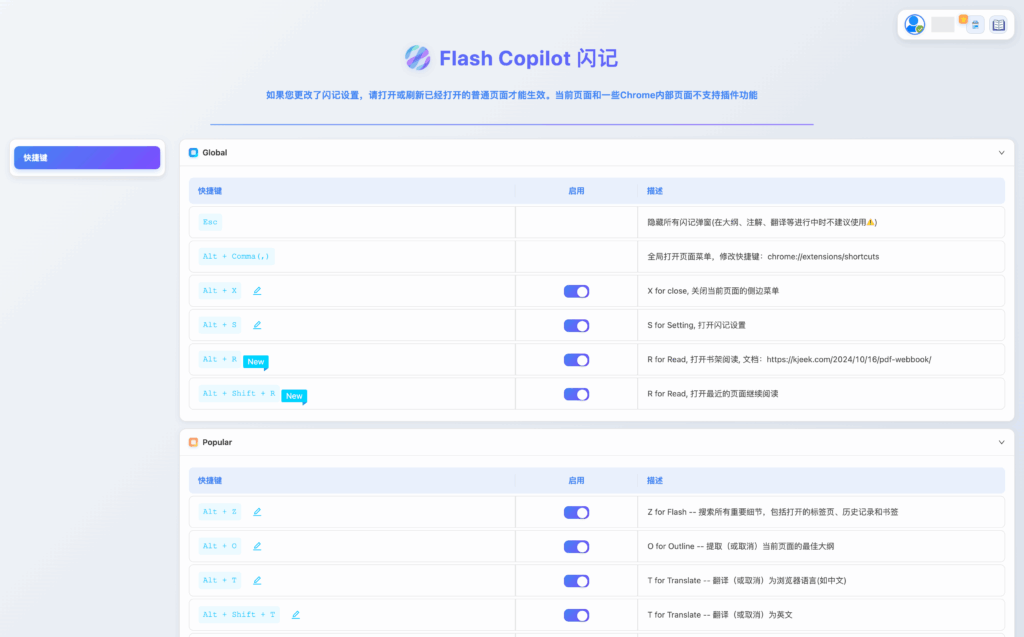Click the Alt + Z key label
The image size is (1024, 637).
pyautogui.click(x=219, y=512)
